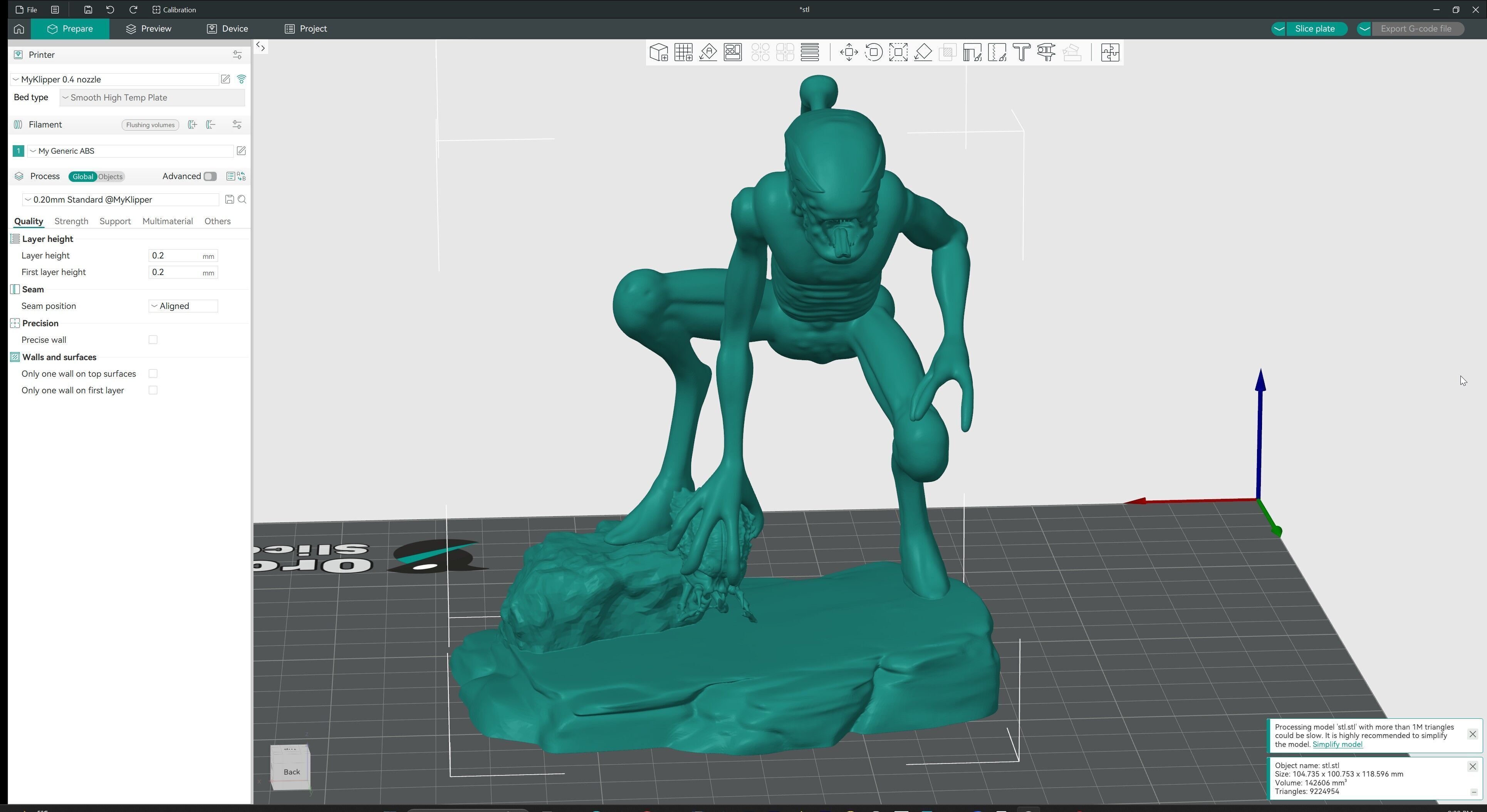This screenshot has width=1487, height=812.
Task: Open the variable layer height tool
Action: tap(810, 52)
